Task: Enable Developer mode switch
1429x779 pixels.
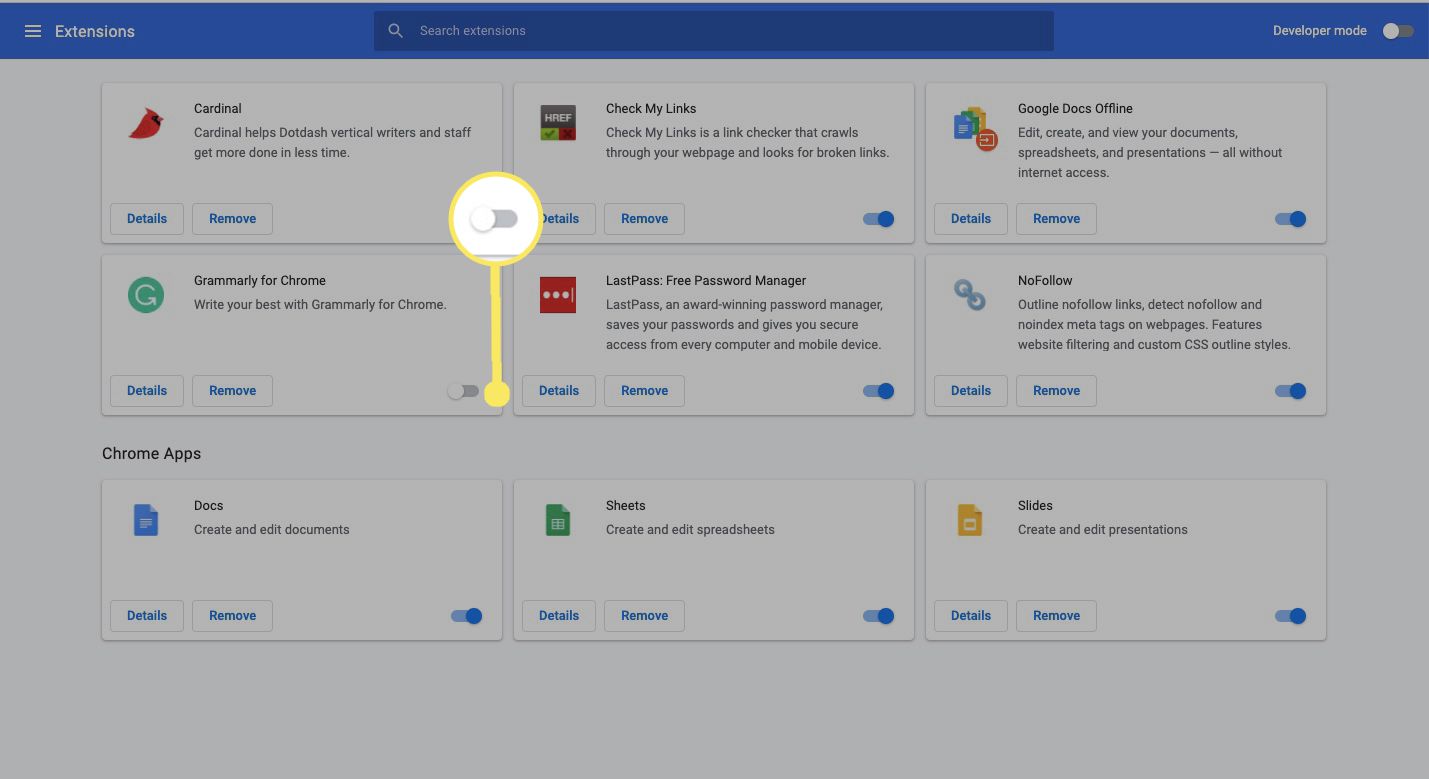Action: coord(1398,31)
